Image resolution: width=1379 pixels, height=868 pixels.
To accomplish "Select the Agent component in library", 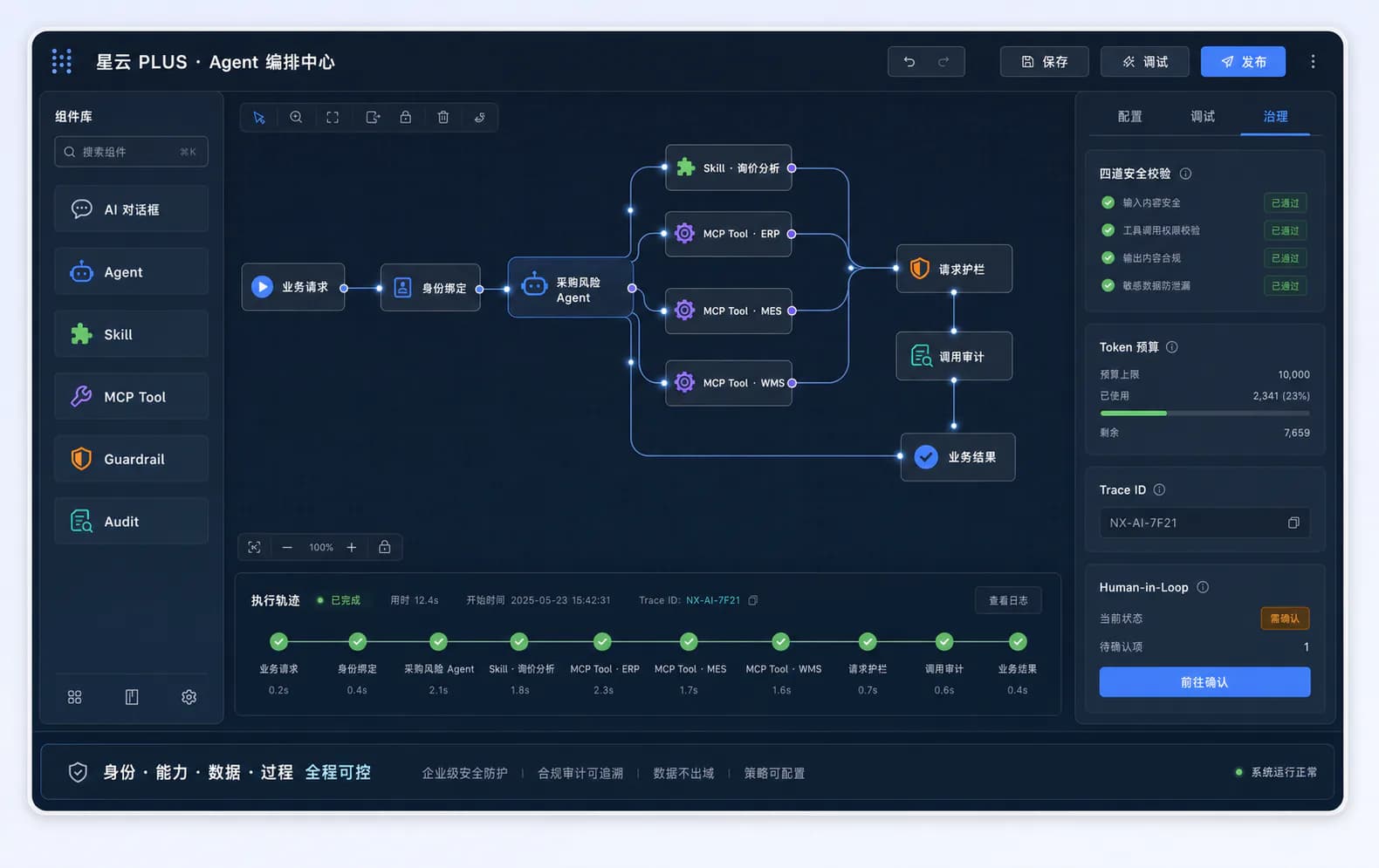I will pyautogui.click(x=131, y=272).
